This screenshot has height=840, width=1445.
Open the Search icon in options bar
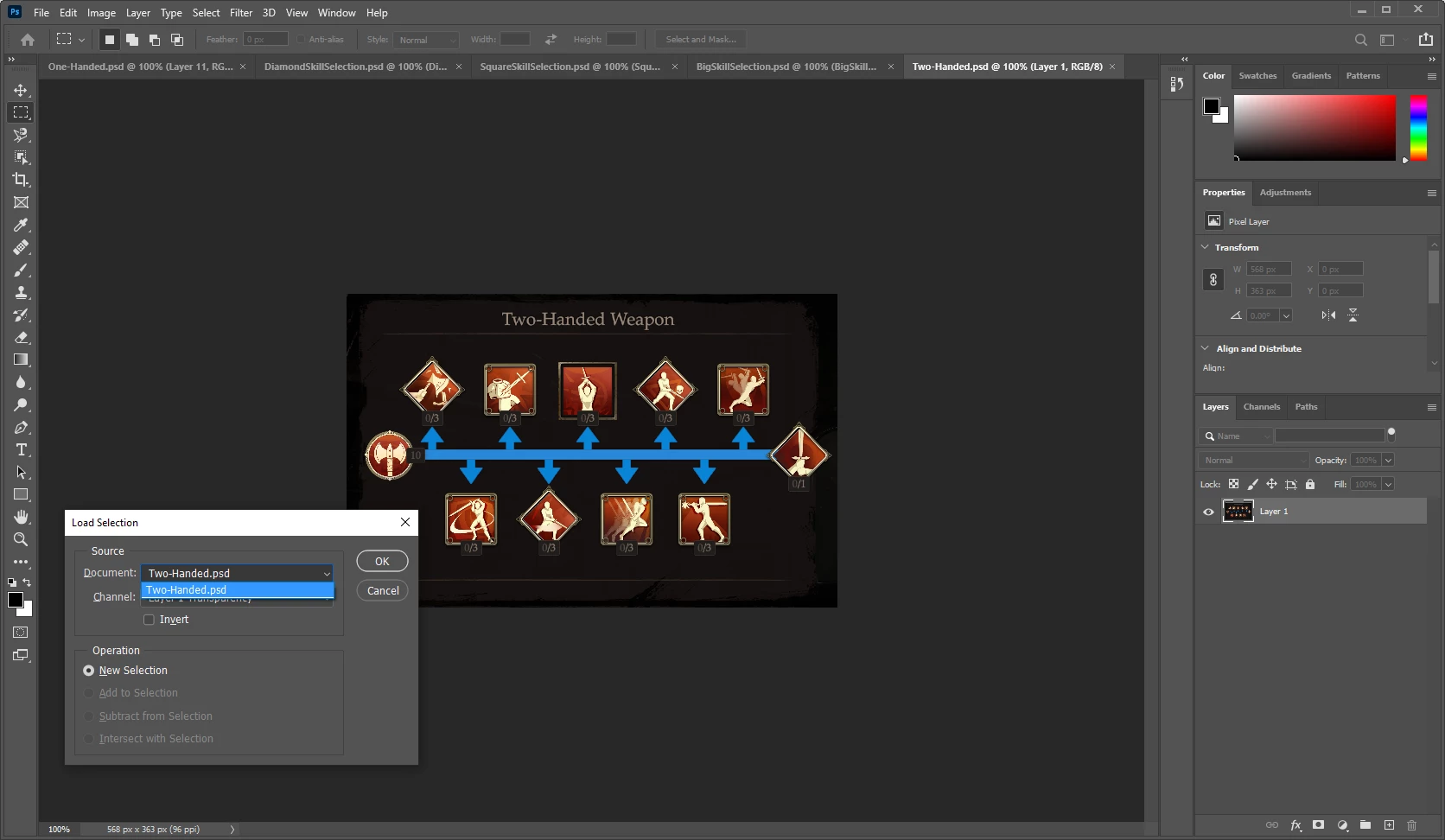tap(1360, 40)
